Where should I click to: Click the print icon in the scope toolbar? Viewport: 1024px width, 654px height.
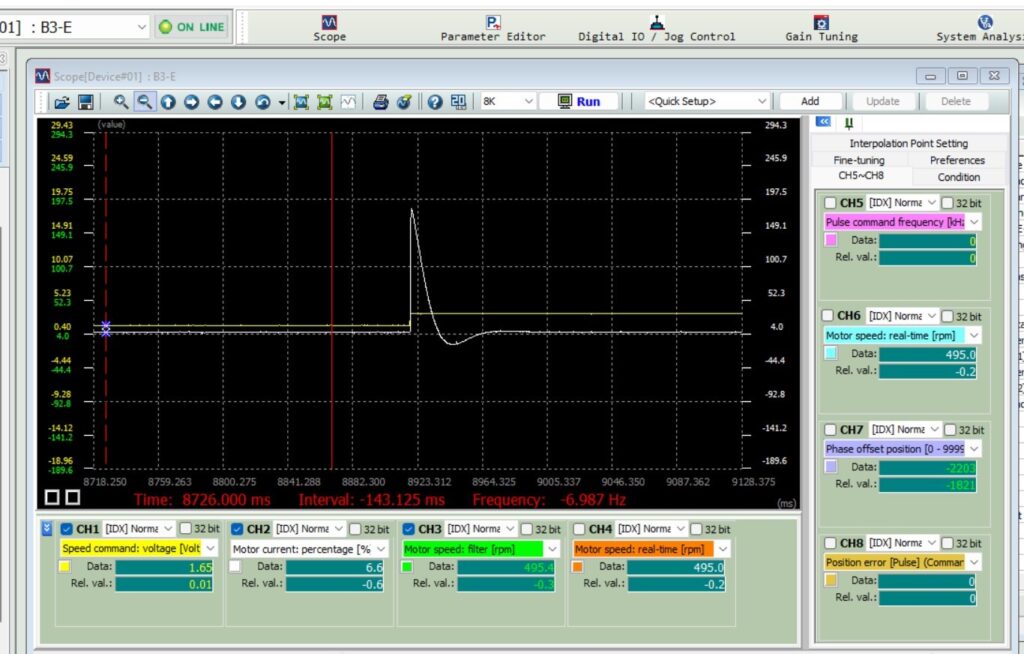[x=380, y=101]
